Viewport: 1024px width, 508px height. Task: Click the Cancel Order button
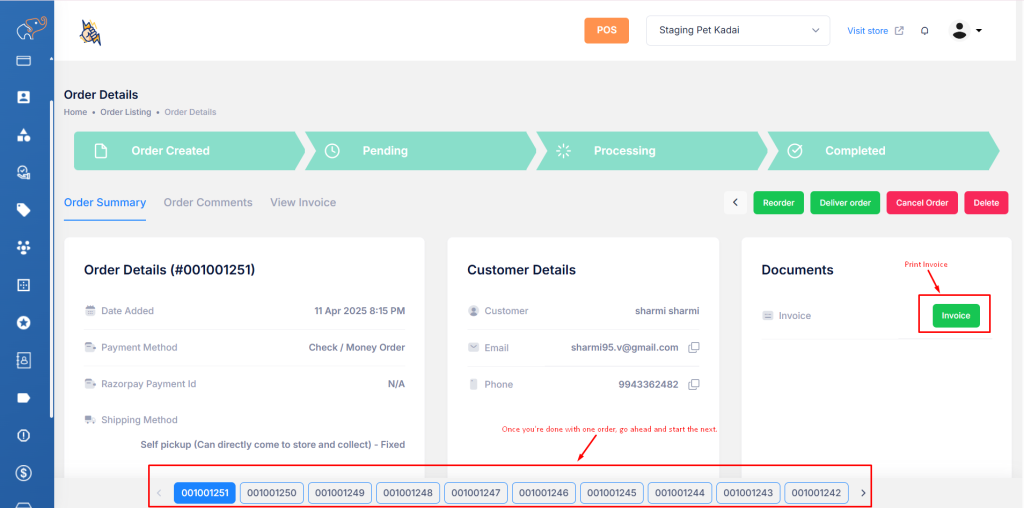point(922,202)
